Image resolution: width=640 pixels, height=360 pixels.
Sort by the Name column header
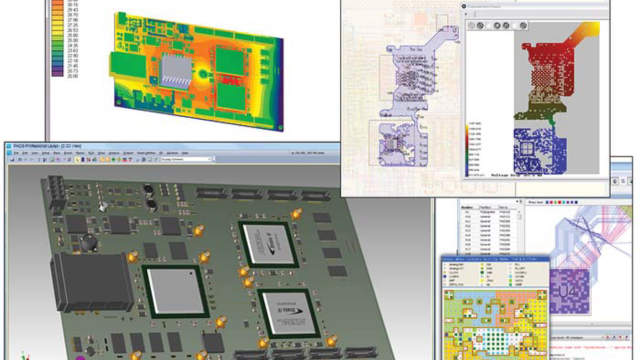pos(504,207)
